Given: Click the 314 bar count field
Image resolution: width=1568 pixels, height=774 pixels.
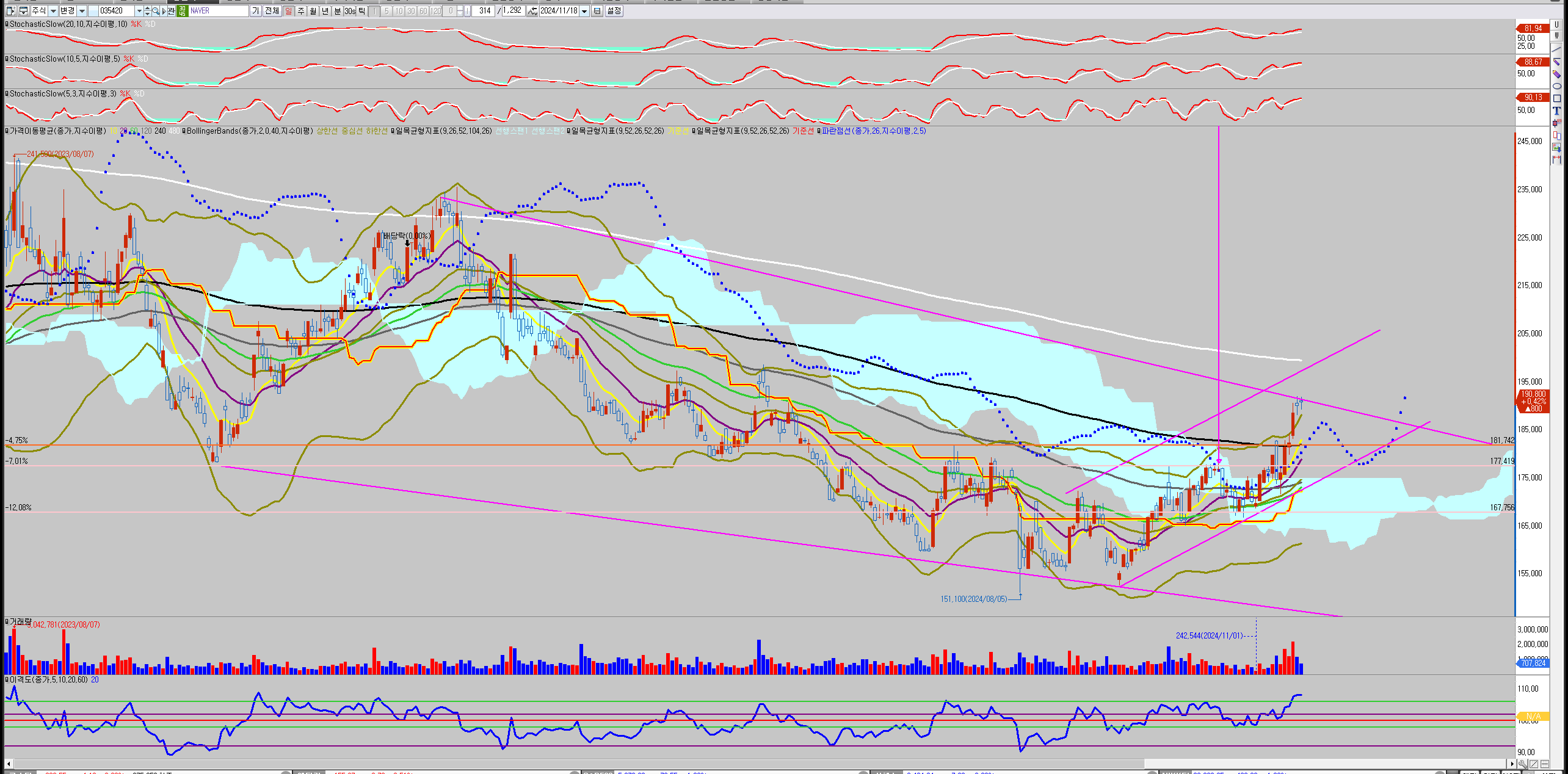Looking at the screenshot, I should [x=483, y=11].
